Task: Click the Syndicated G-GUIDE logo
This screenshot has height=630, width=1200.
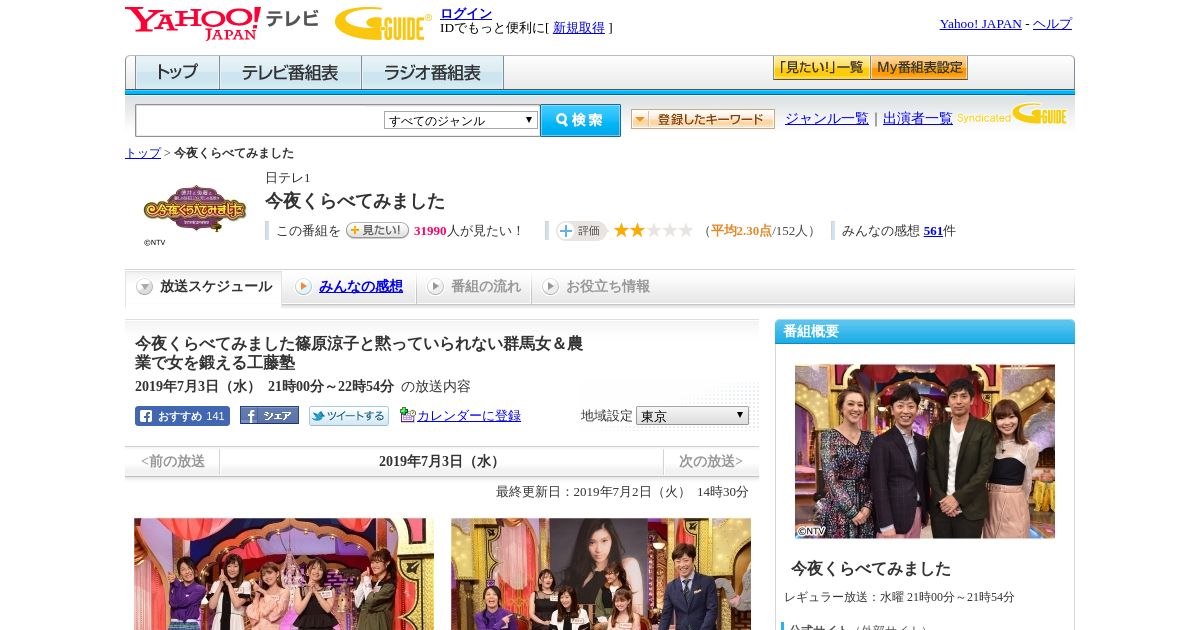Action: 1012,114
